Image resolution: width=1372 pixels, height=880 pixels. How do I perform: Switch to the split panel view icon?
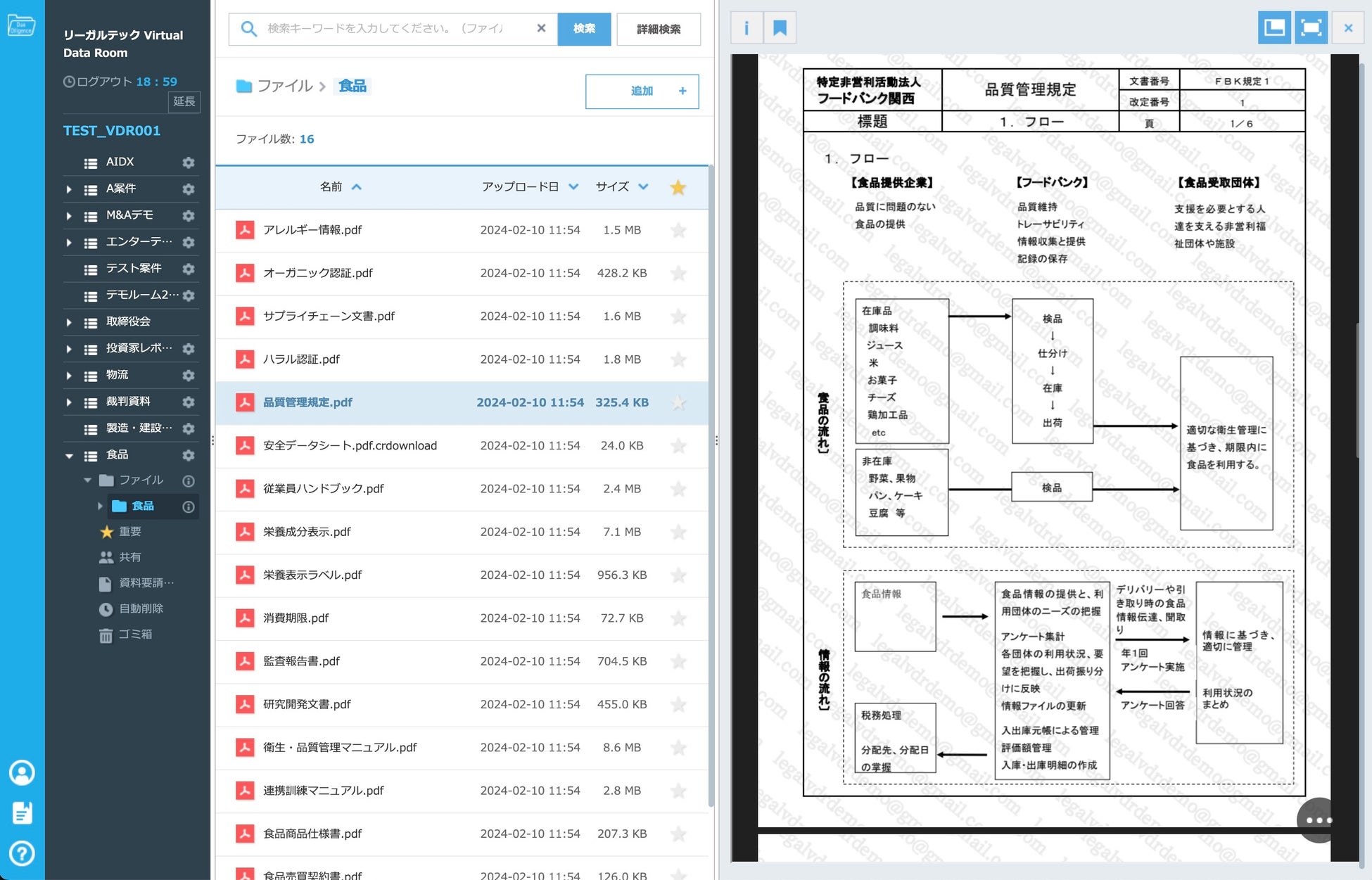(x=1274, y=28)
